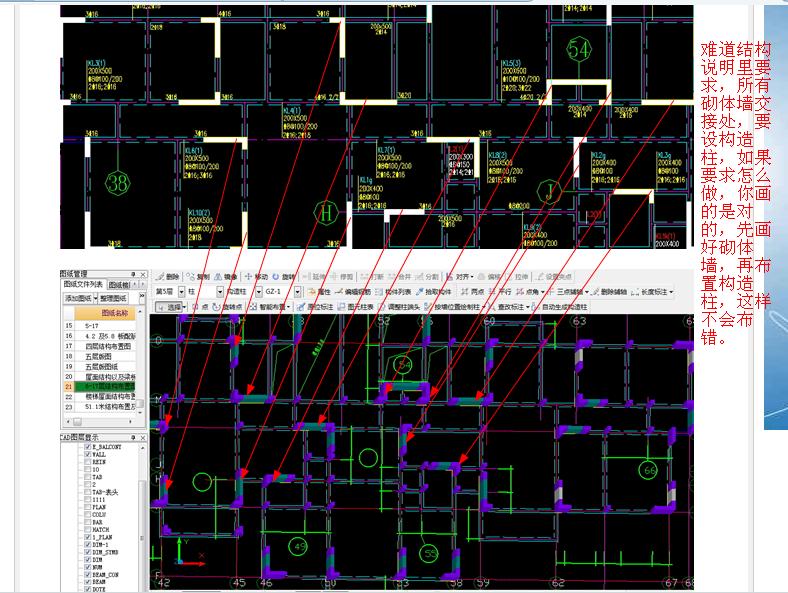
Task: Click the 调整柱端头 tool
Action: tap(399, 307)
